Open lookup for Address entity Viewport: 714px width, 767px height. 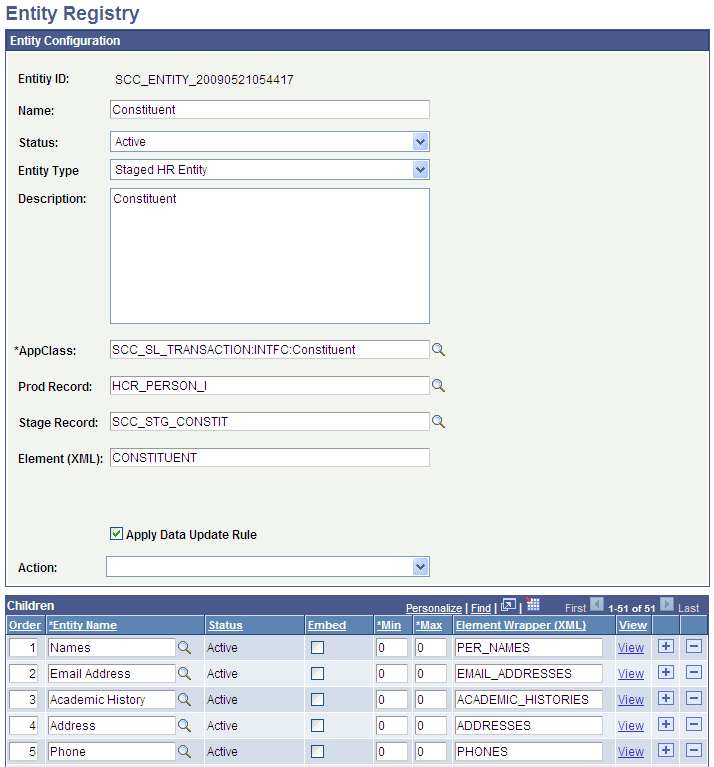click(x=184, y=725)
